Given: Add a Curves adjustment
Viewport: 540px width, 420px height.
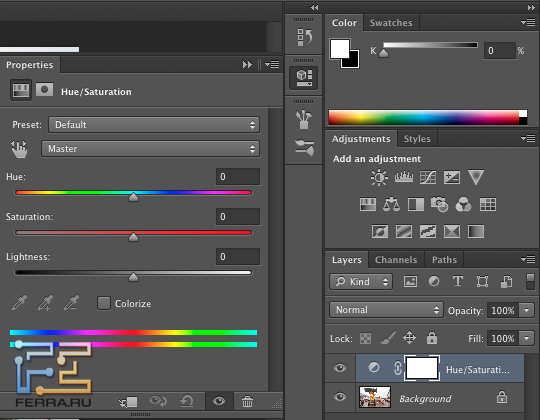Looking at the screenshot, I should click(x=428, y=177).
